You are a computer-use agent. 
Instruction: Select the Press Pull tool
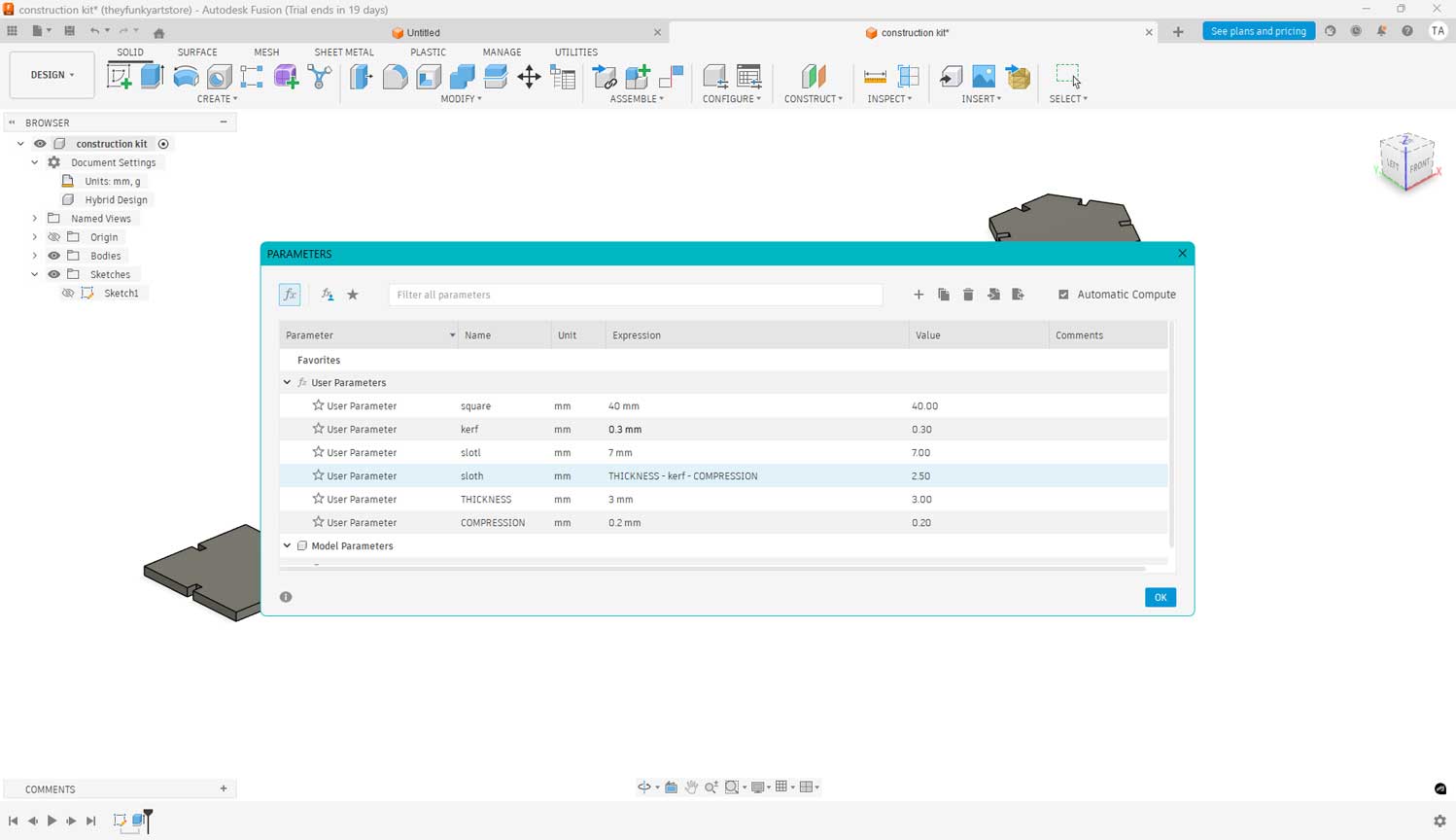361,76
